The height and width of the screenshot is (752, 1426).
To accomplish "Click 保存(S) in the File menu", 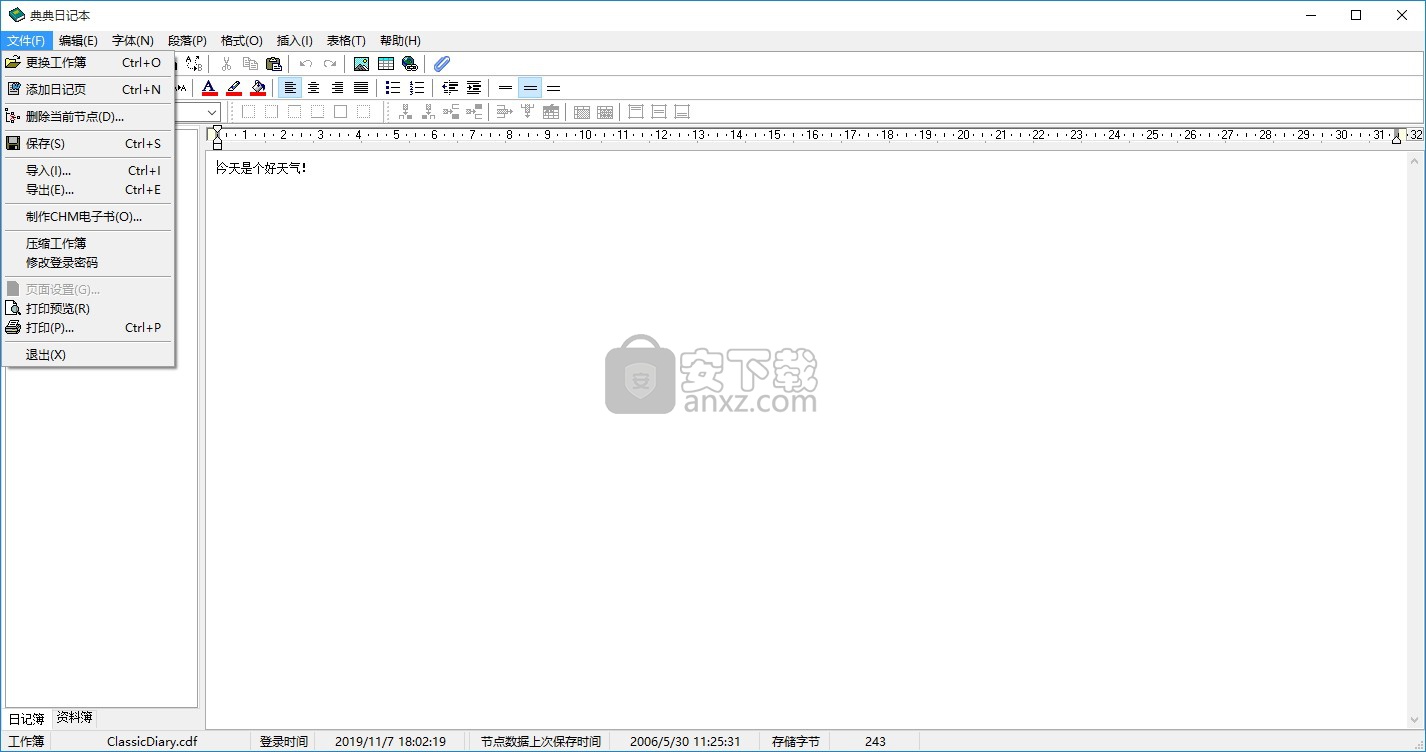I will point(88,143).
